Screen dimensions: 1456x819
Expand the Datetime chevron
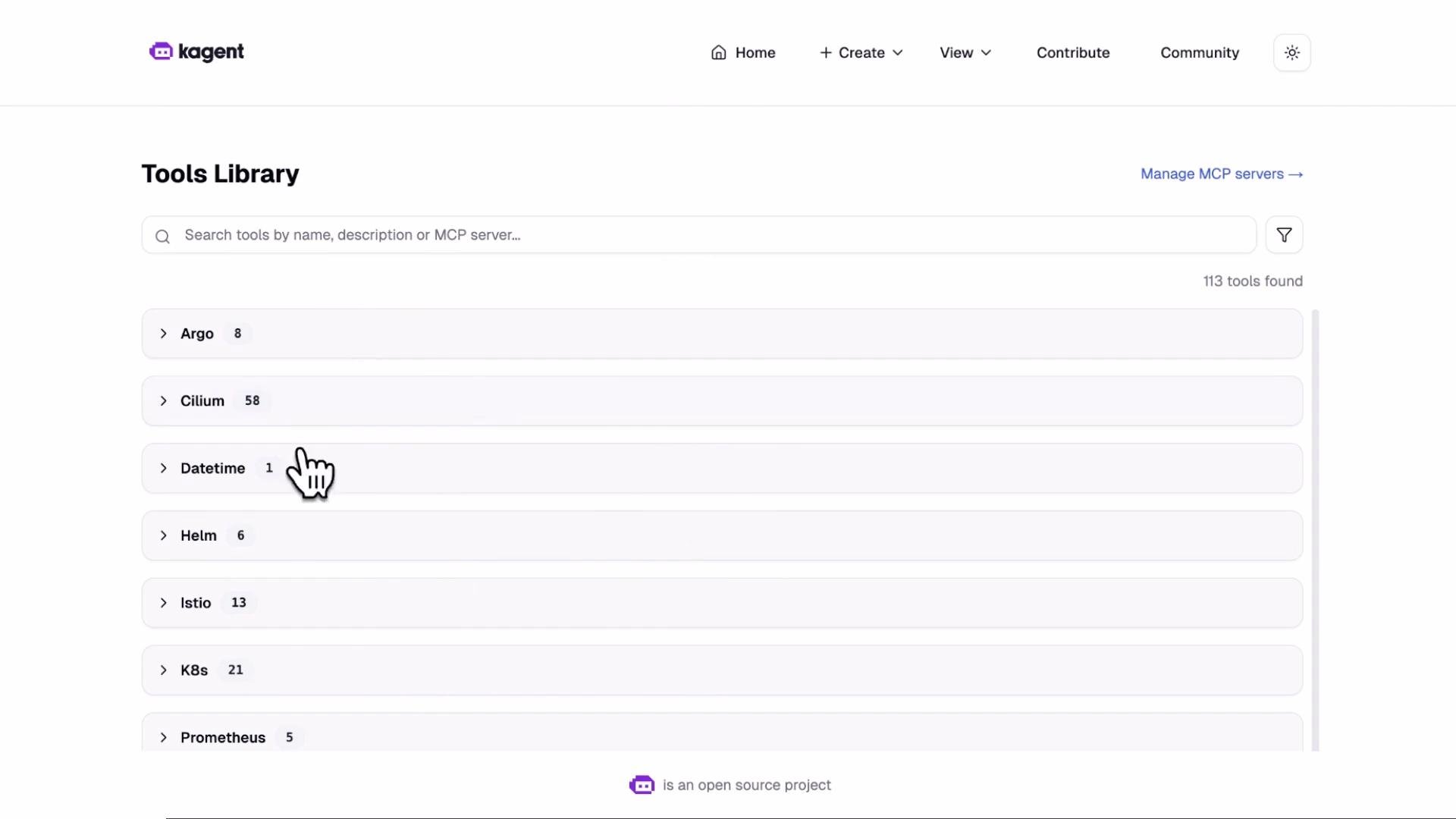coord(163,468)
